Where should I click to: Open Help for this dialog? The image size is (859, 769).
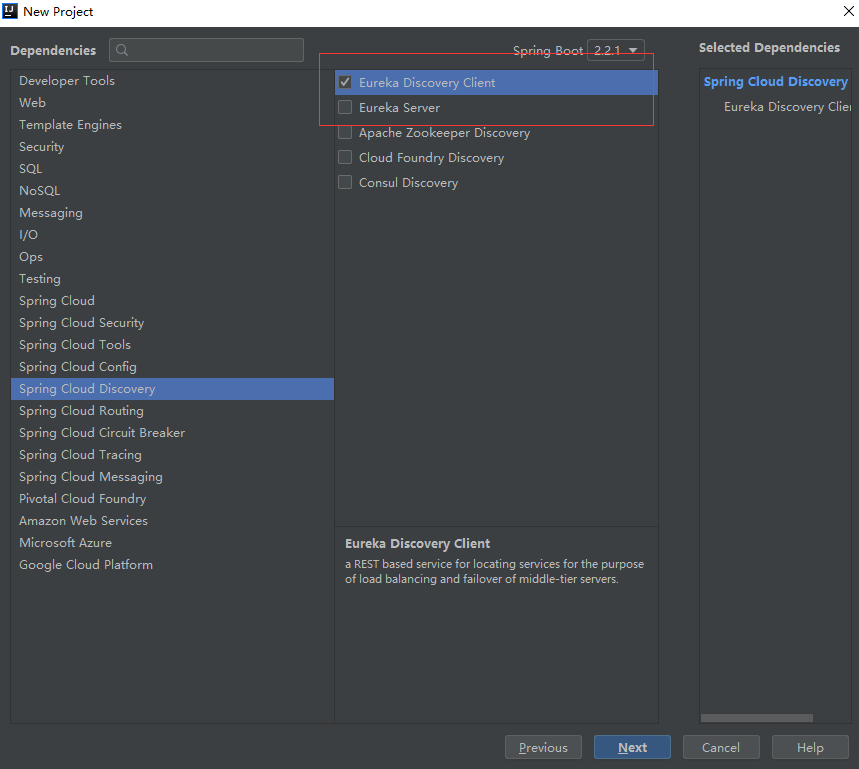click(810, 747)
